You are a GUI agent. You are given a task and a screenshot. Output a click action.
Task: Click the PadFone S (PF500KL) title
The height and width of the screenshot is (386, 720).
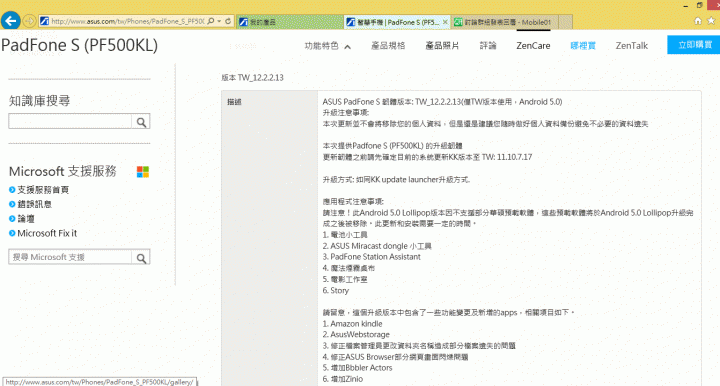coord(79,45)
